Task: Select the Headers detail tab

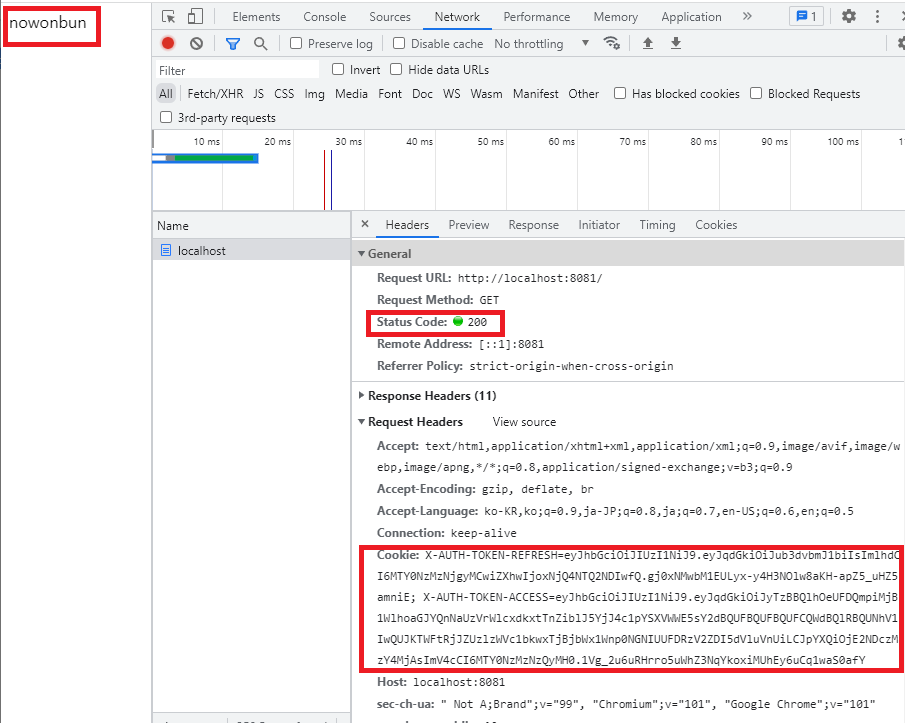Action: coord(407,224)
